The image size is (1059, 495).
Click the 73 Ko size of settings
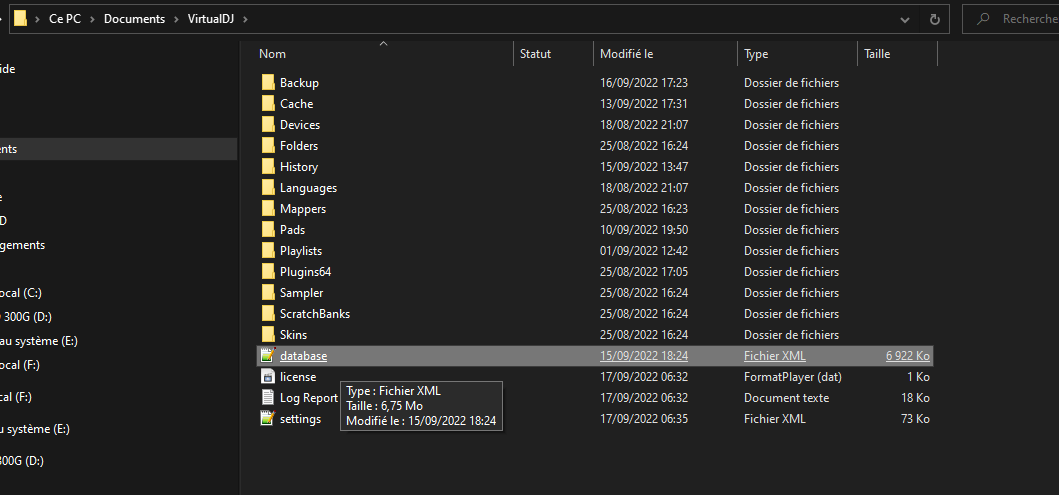(x=915, y=419)
